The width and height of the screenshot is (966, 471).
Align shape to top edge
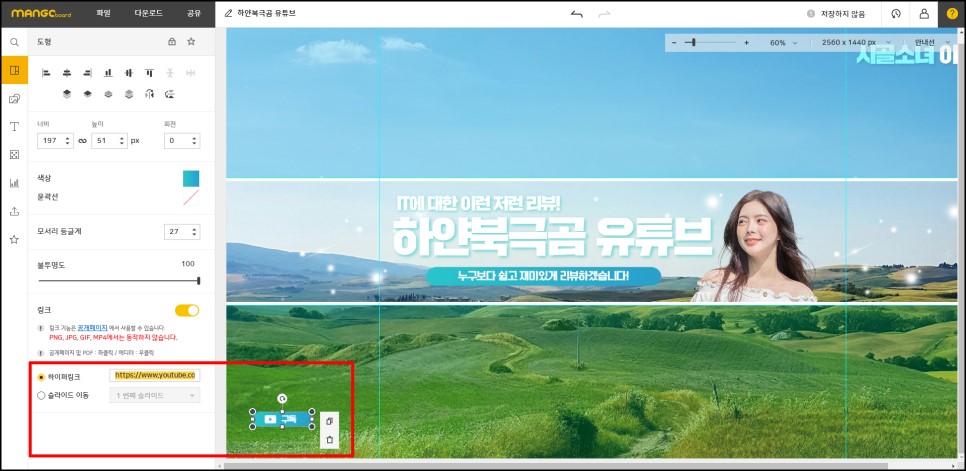click(149, 73)
